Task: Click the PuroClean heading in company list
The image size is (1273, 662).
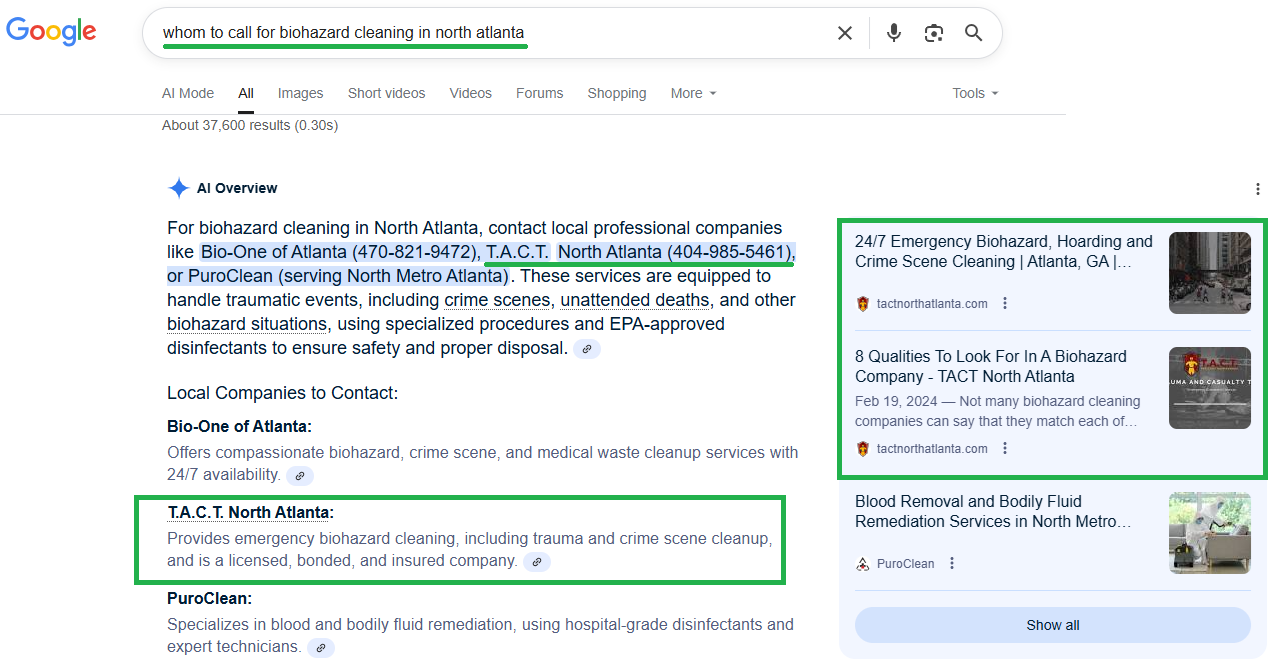Action: pyautogui.click(x=209, y=599)
